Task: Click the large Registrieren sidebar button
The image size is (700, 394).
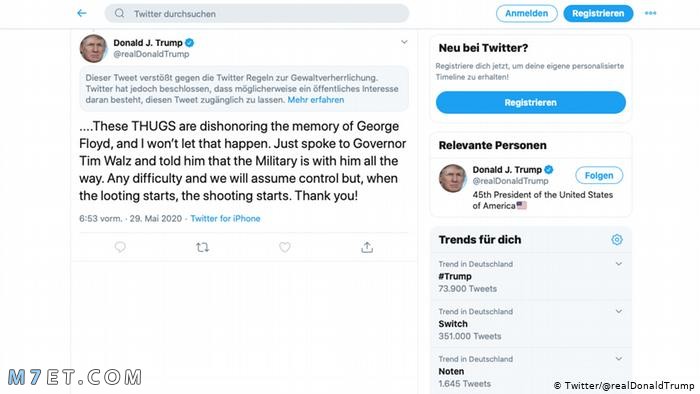Action: coord(531,103)
